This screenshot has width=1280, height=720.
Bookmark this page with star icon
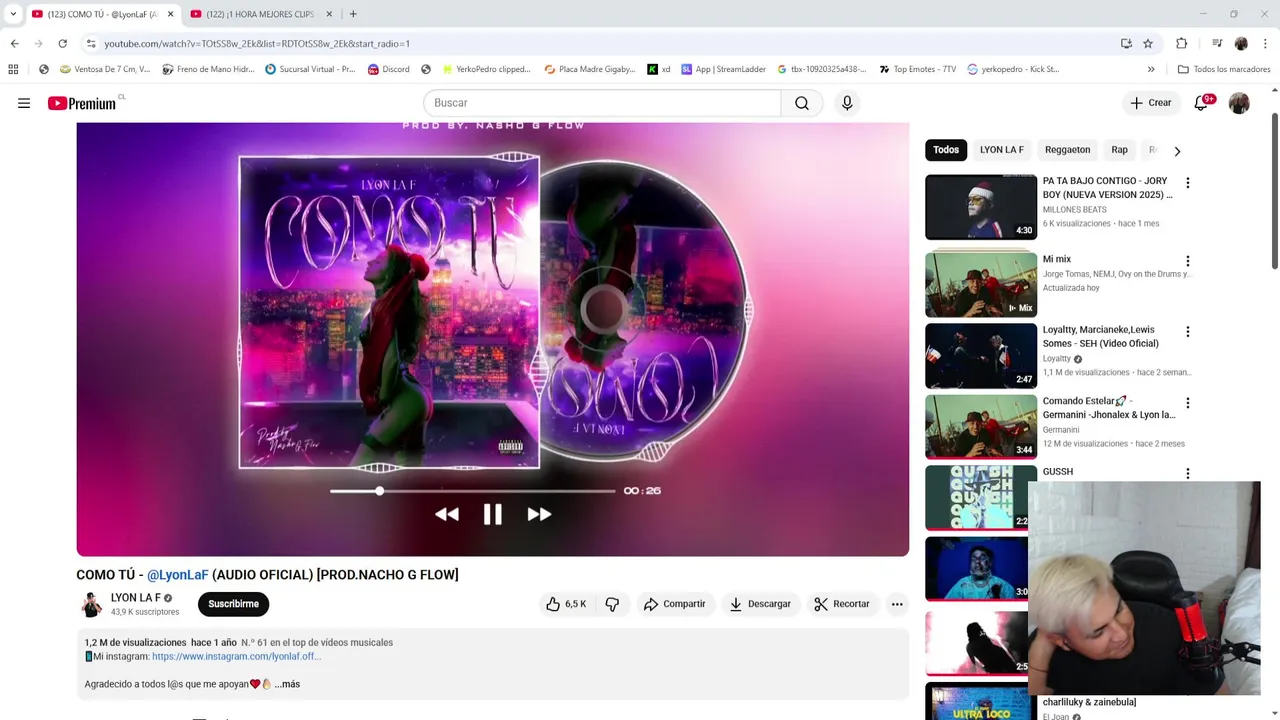tap(1148, 43)
